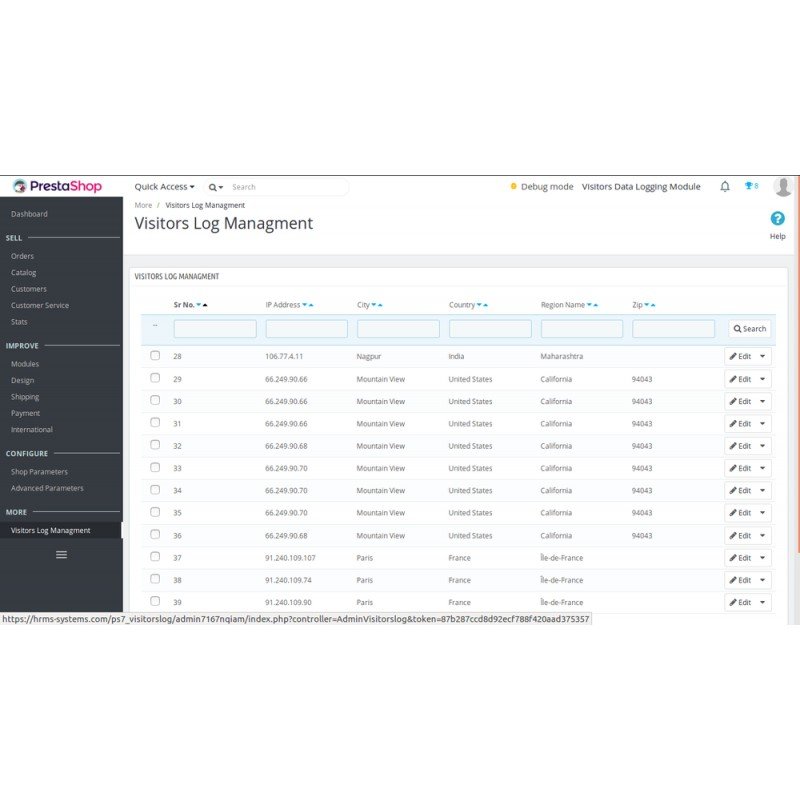Edit row 36 entry
800x800 pixels.
[x=740, y=535]
